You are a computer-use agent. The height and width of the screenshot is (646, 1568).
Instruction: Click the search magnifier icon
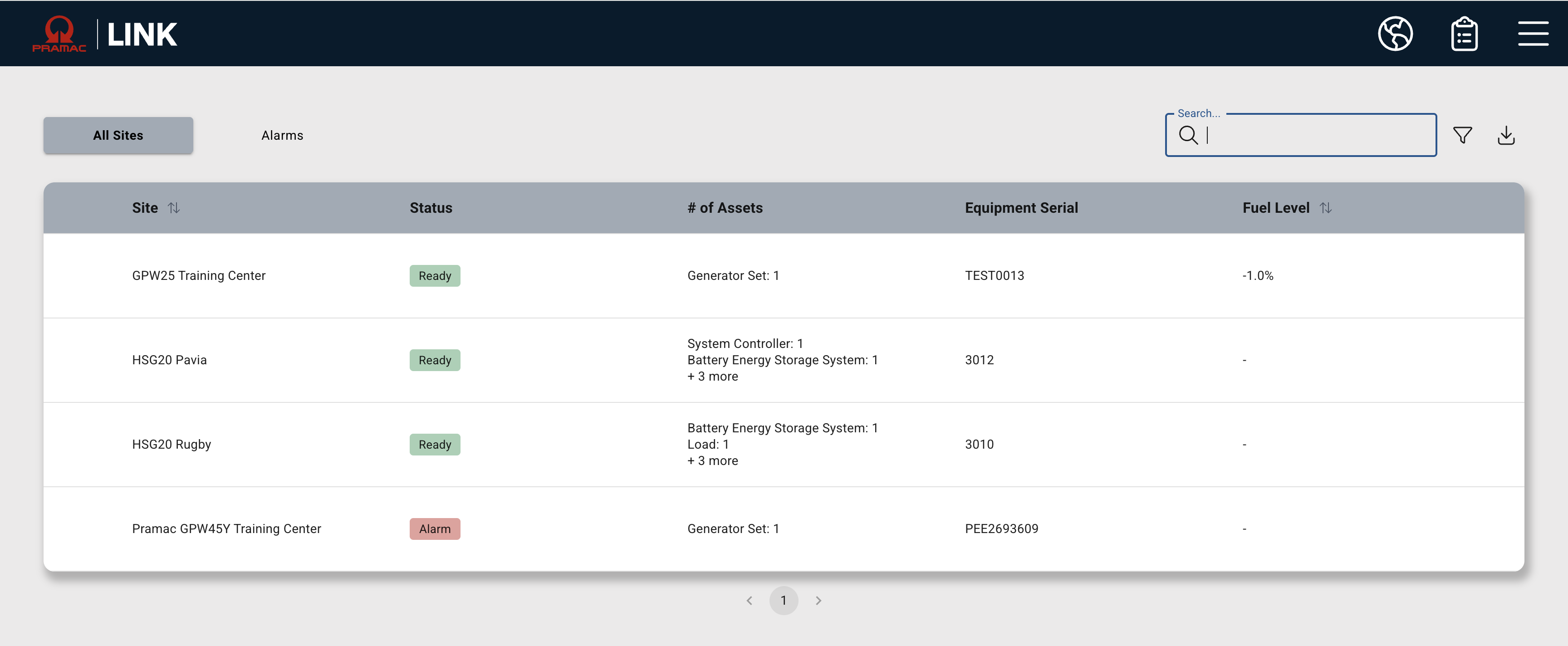[x=1187, y=135]
